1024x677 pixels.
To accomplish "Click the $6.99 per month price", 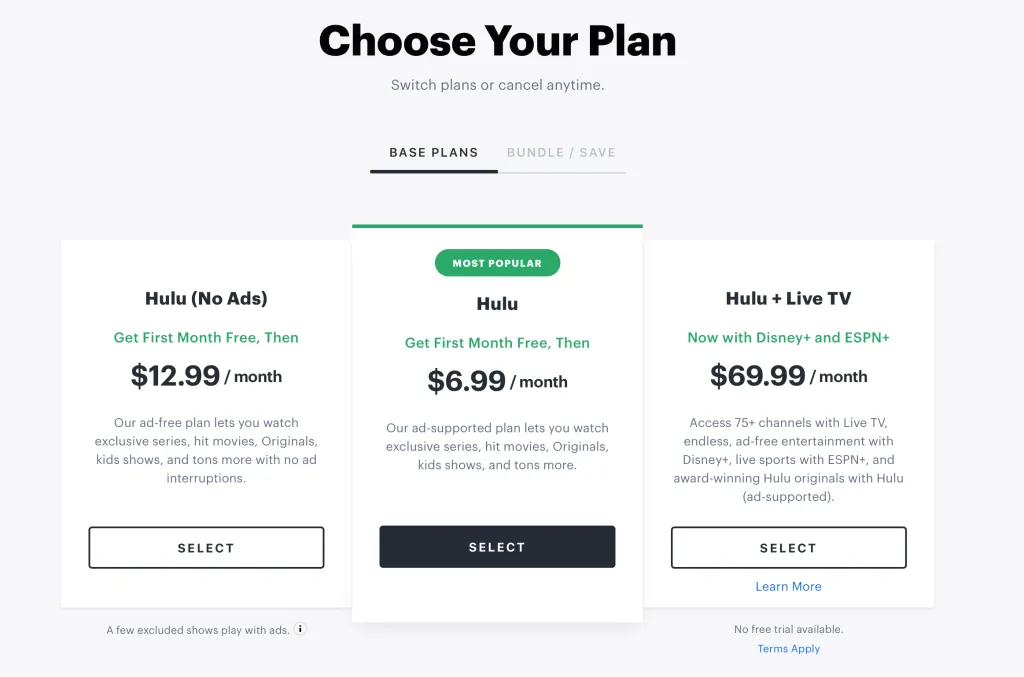I will (497, 381).
